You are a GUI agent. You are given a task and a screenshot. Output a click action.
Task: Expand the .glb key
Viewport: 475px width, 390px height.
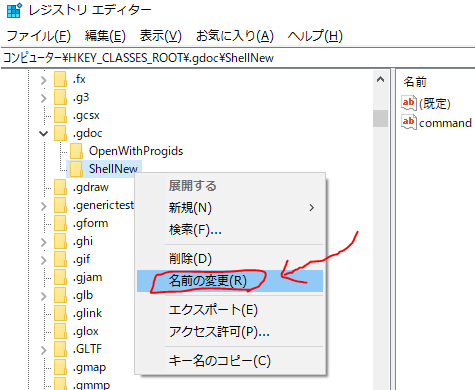[44, 296]
